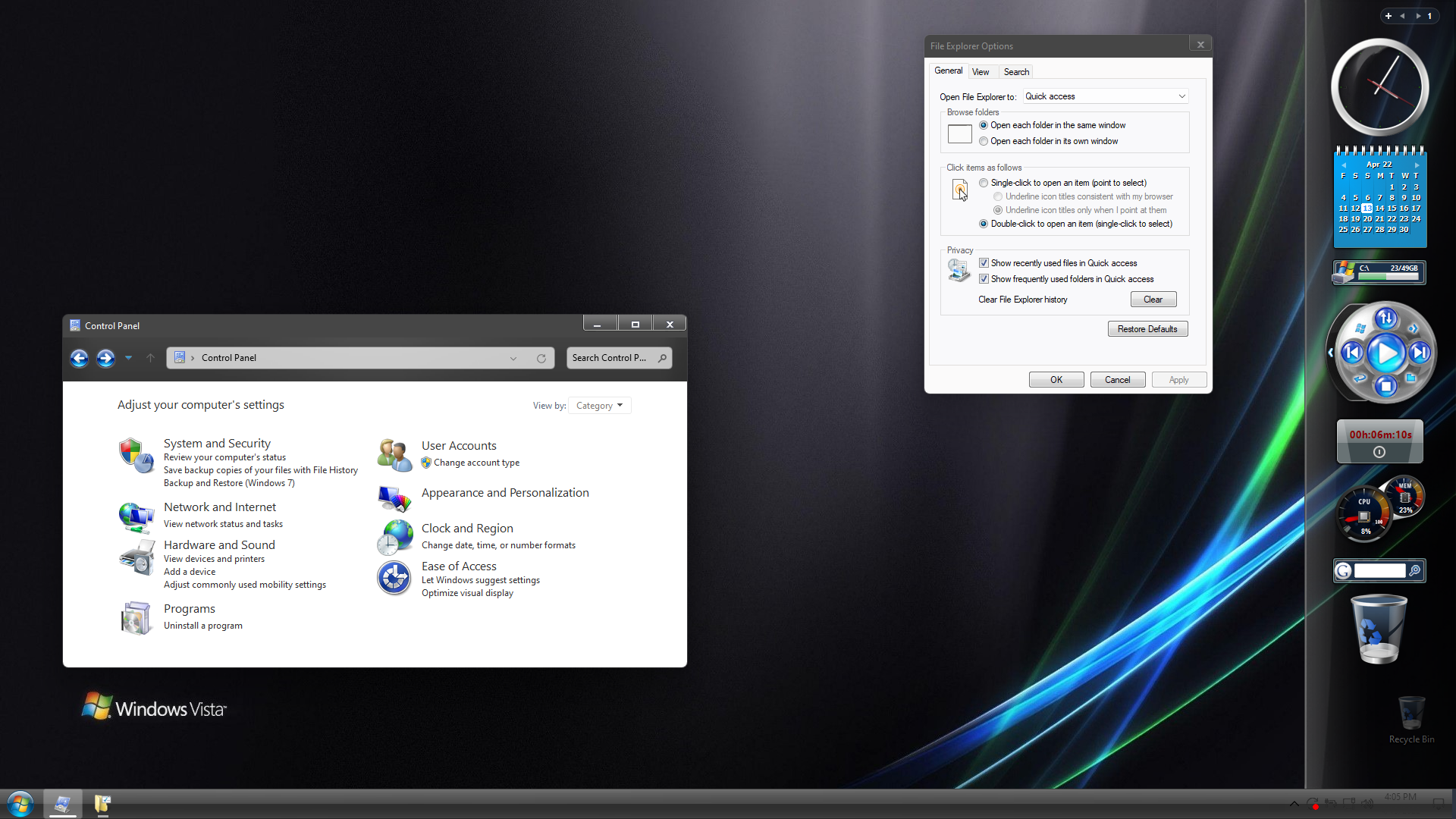Click the Programs category icon
Screen dimensions: 1456x819
[x=136, y=618]
